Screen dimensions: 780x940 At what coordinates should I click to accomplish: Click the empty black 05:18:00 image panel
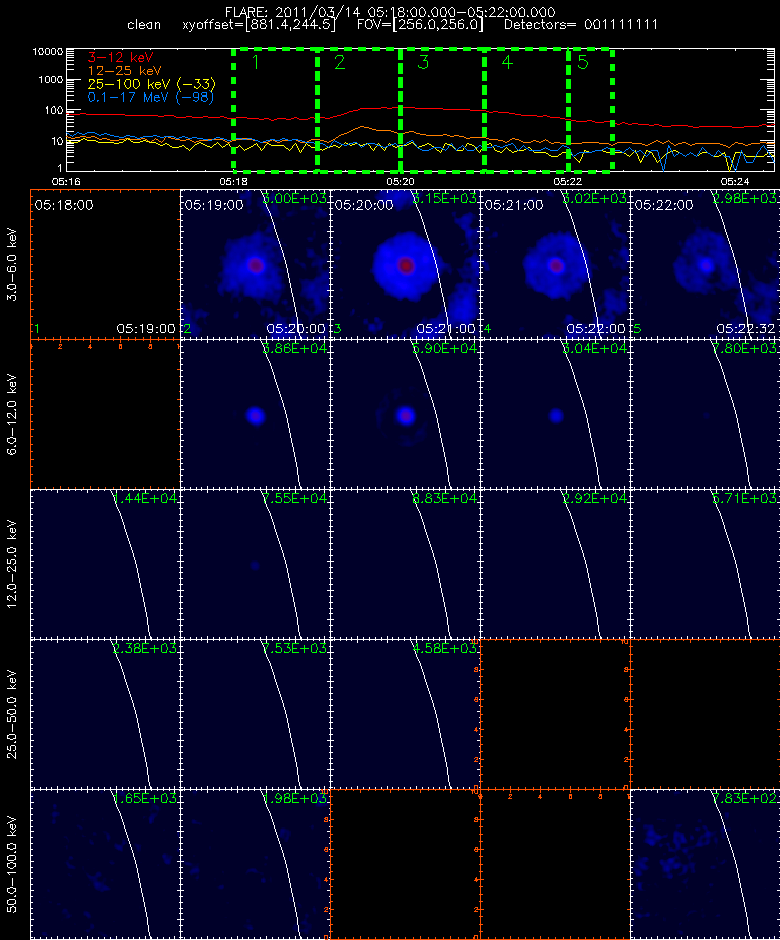[x=105, y=264]
